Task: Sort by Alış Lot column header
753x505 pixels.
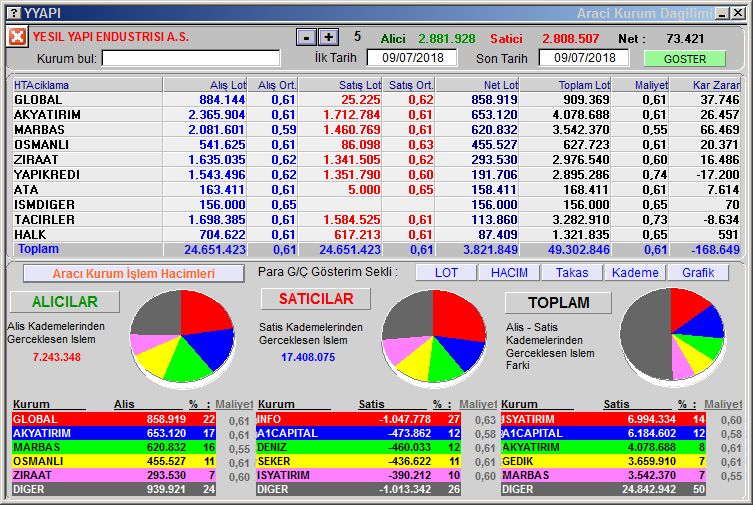Action: 205,85
